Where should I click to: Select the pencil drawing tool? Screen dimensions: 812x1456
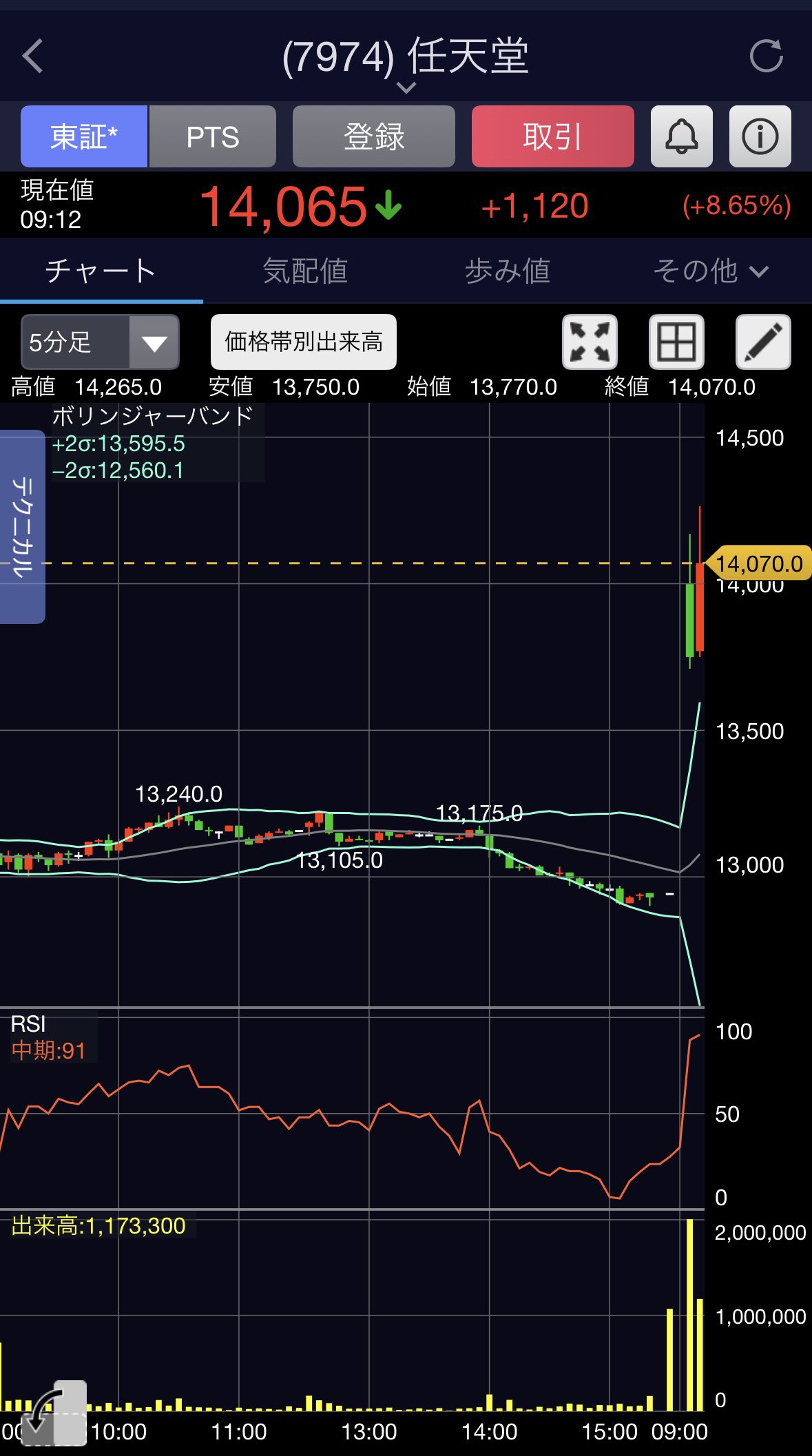pos(763,342)
